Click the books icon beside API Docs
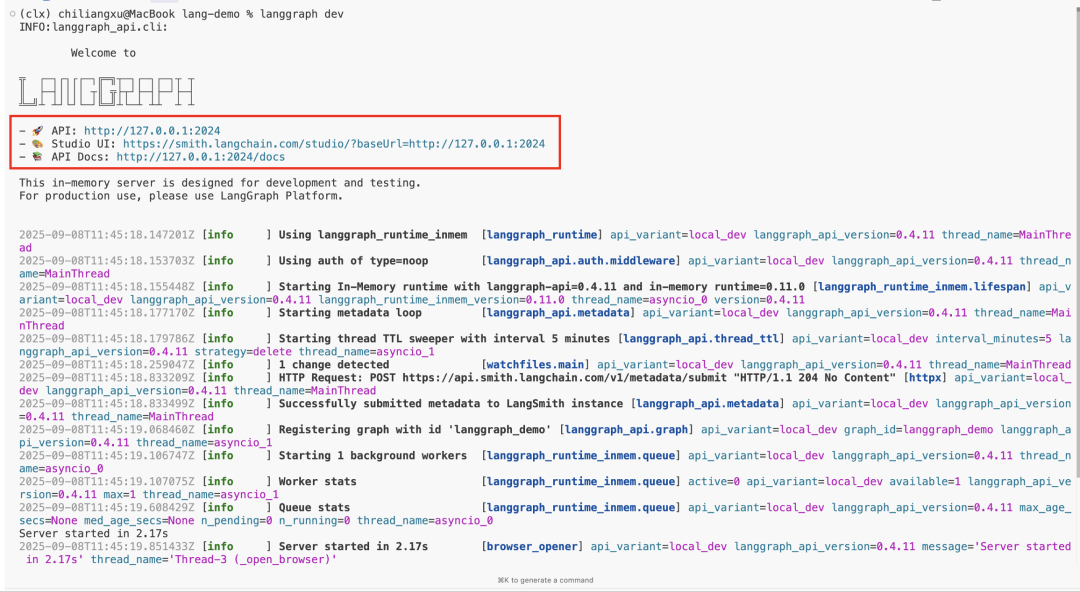 (35, 157)
